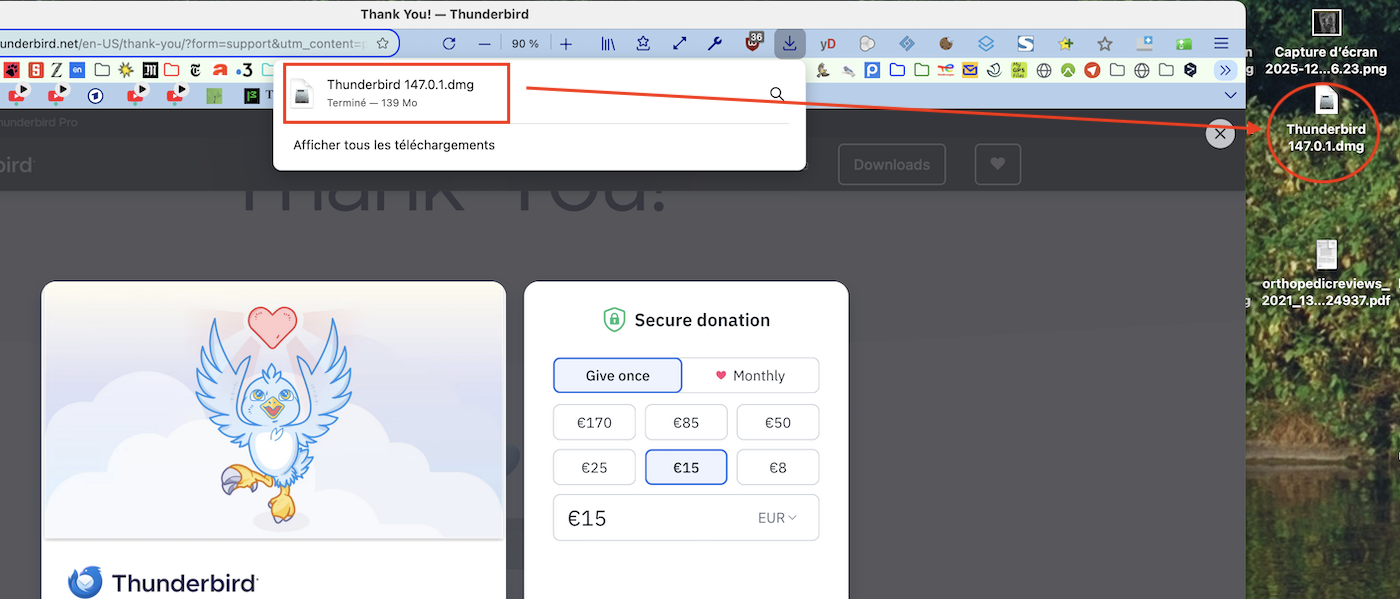Open the yD extension icon
Screen dimensions: 1400x599
click(828, 44)
